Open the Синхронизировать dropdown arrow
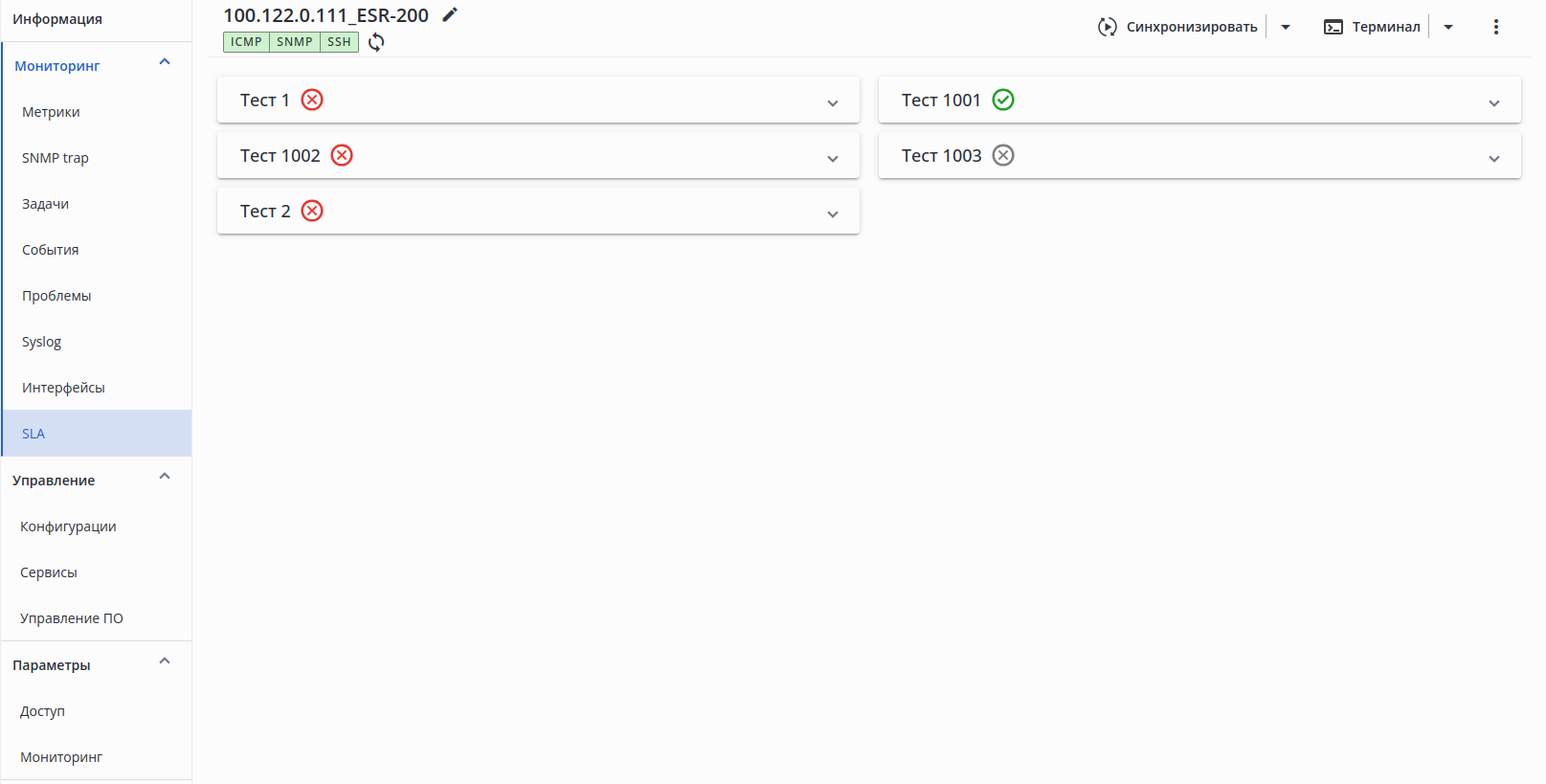Image resolution: width=1546 pixels, height=784 pixels. click(1286, 27)
